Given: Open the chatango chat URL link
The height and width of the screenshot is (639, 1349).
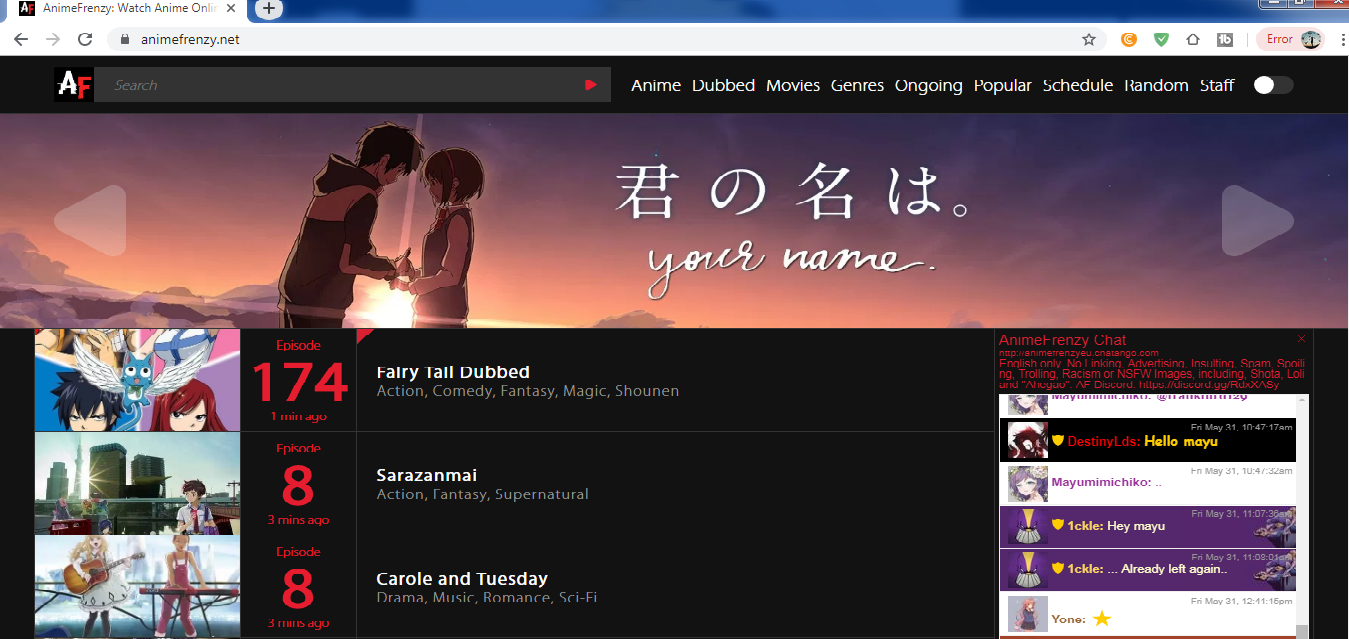Looking at the screenshot, I should (x=1079, y=353).
